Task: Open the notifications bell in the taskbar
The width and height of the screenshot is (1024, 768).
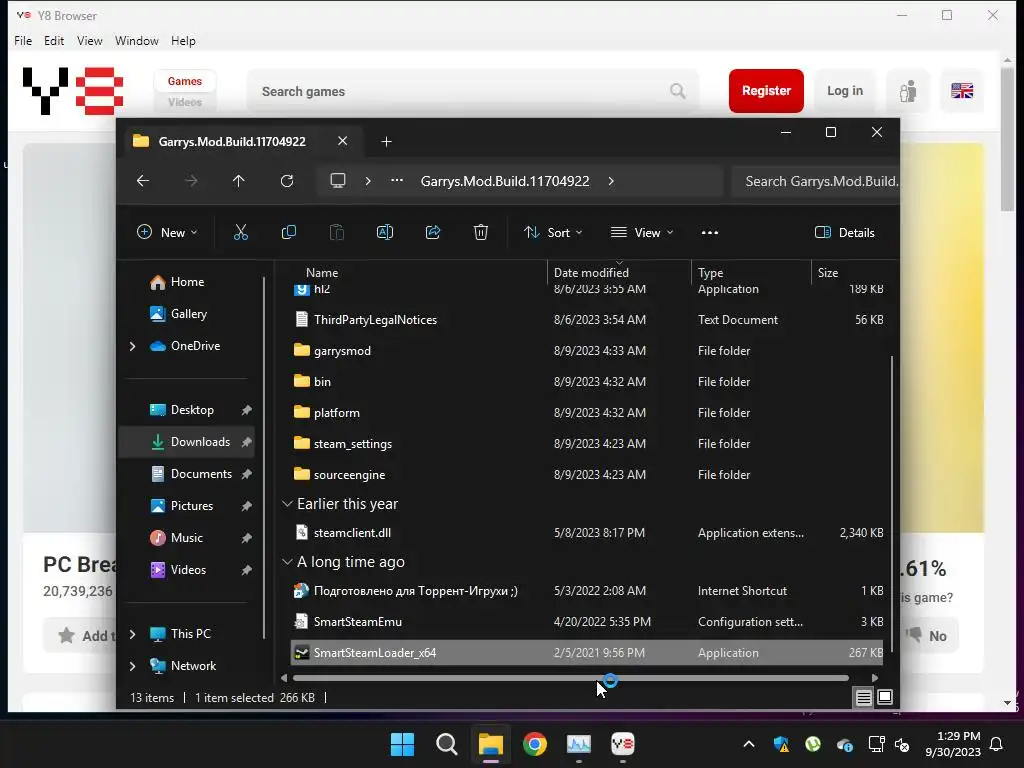Action: click(x=997, y=744)
